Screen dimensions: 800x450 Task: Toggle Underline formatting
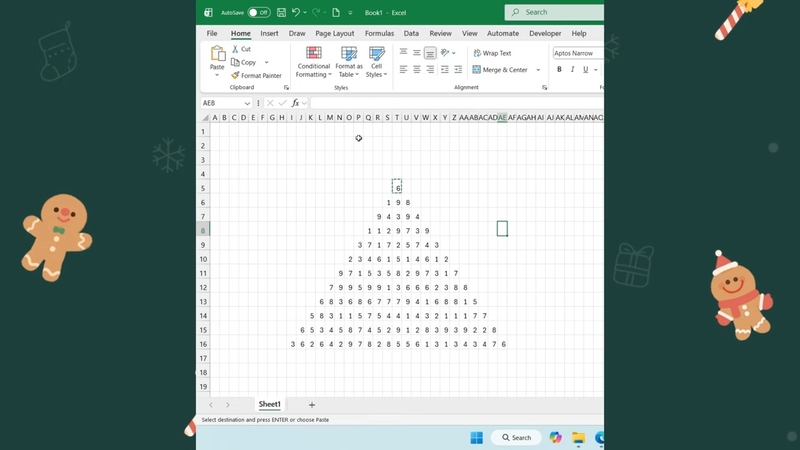point(586,69)
